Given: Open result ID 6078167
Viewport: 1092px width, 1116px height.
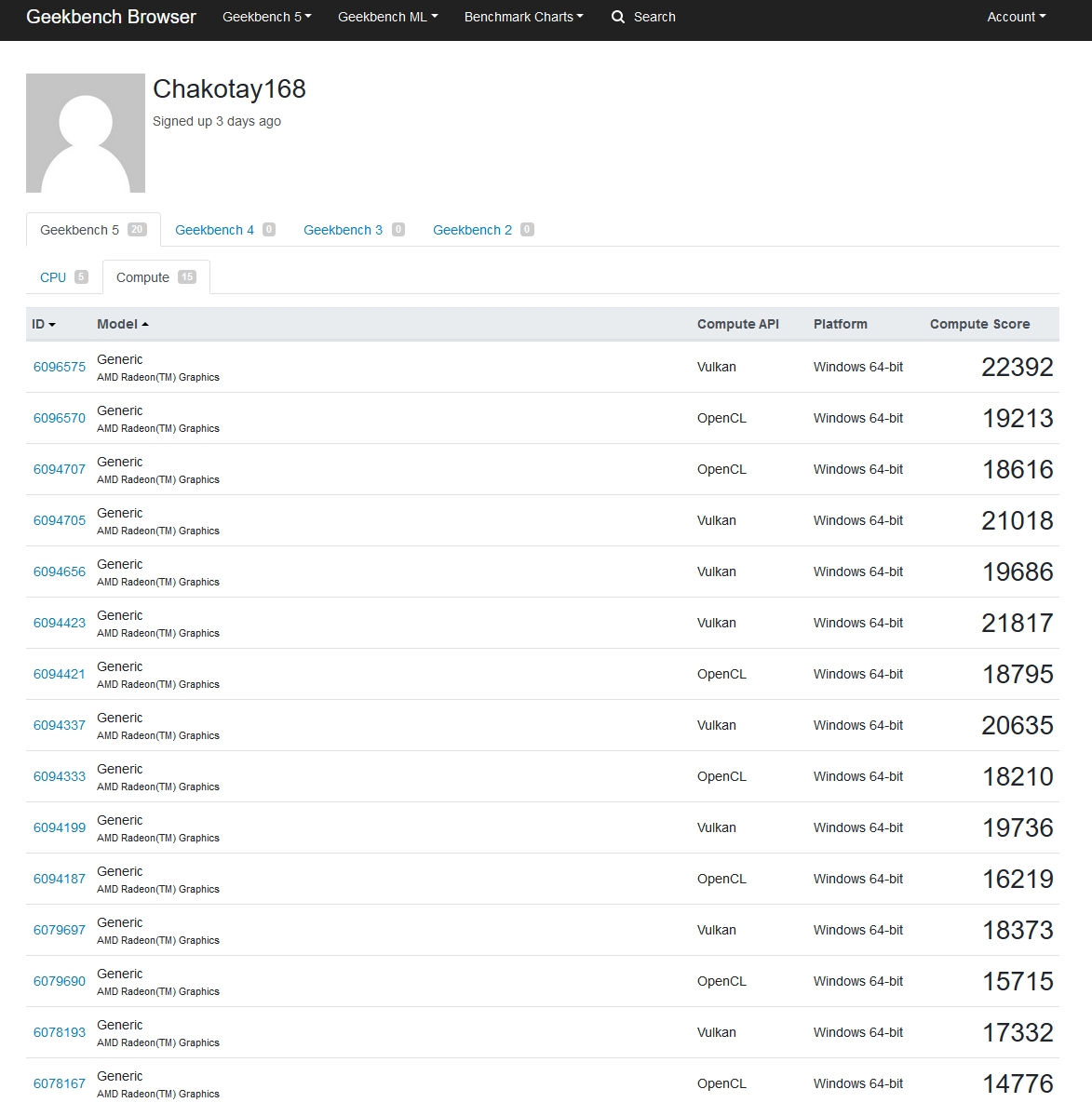Looking at the screenshot, I should (59, 1084).
